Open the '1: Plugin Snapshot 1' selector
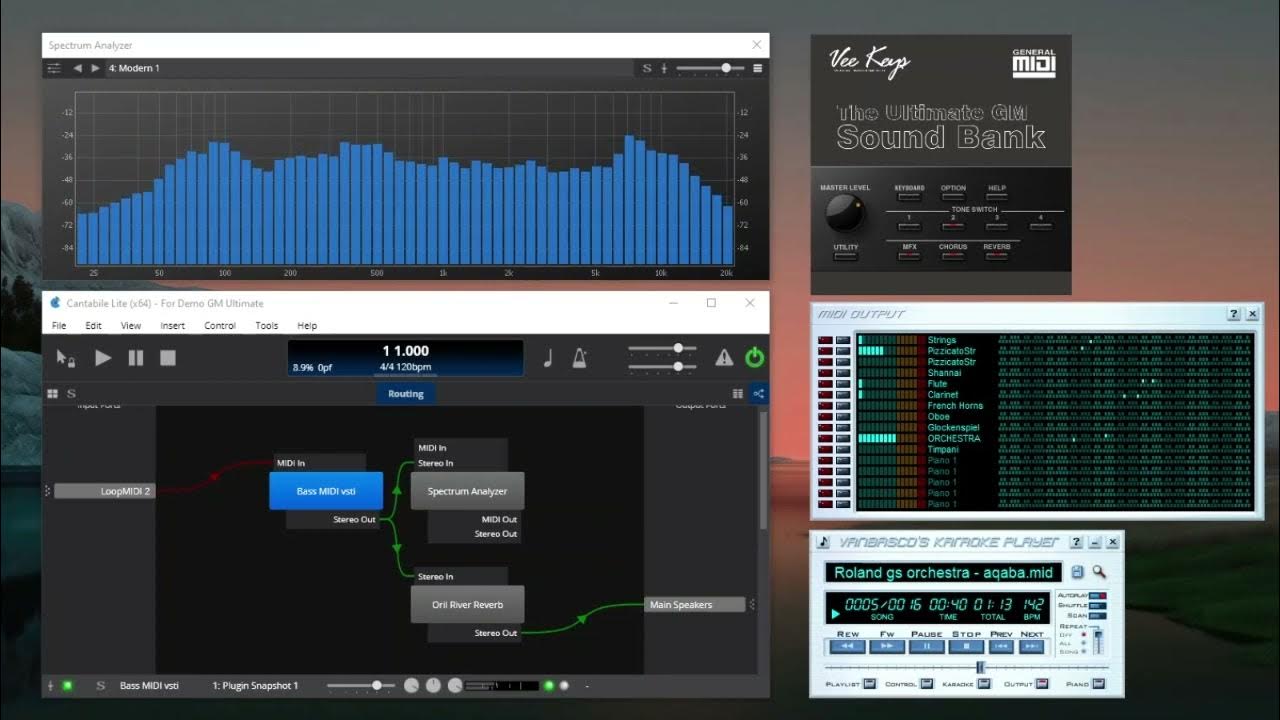The height and width of the screenshot is (720, 1280). click(255, 685)
